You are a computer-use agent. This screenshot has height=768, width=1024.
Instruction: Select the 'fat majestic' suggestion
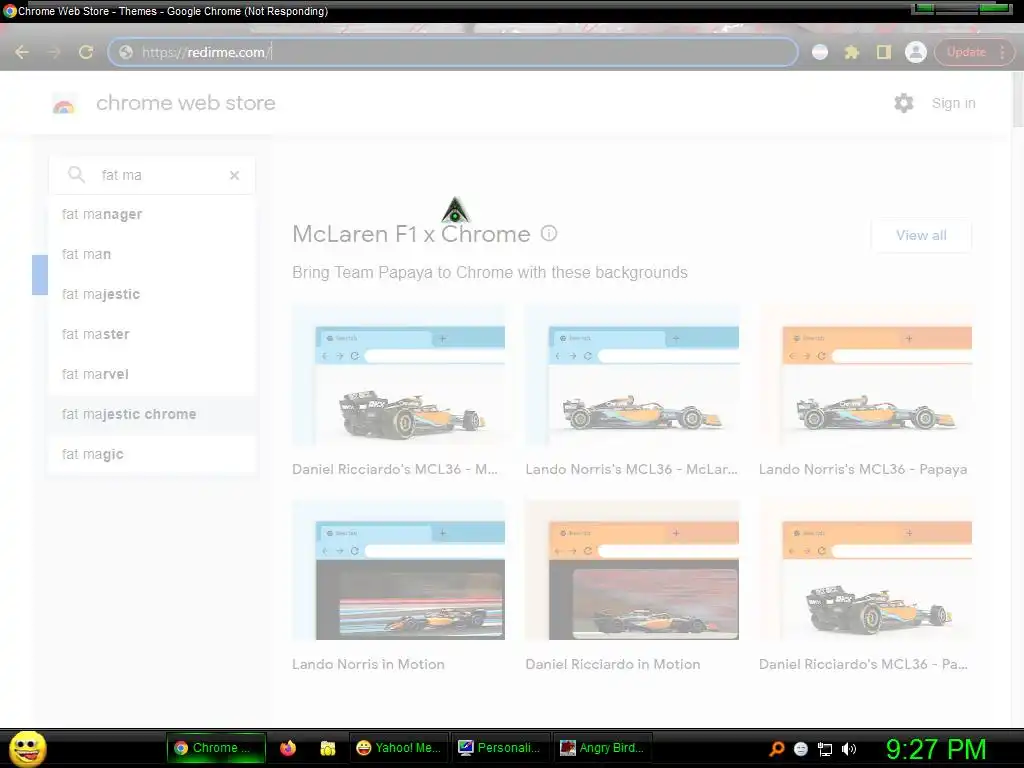tap(152, 294)
